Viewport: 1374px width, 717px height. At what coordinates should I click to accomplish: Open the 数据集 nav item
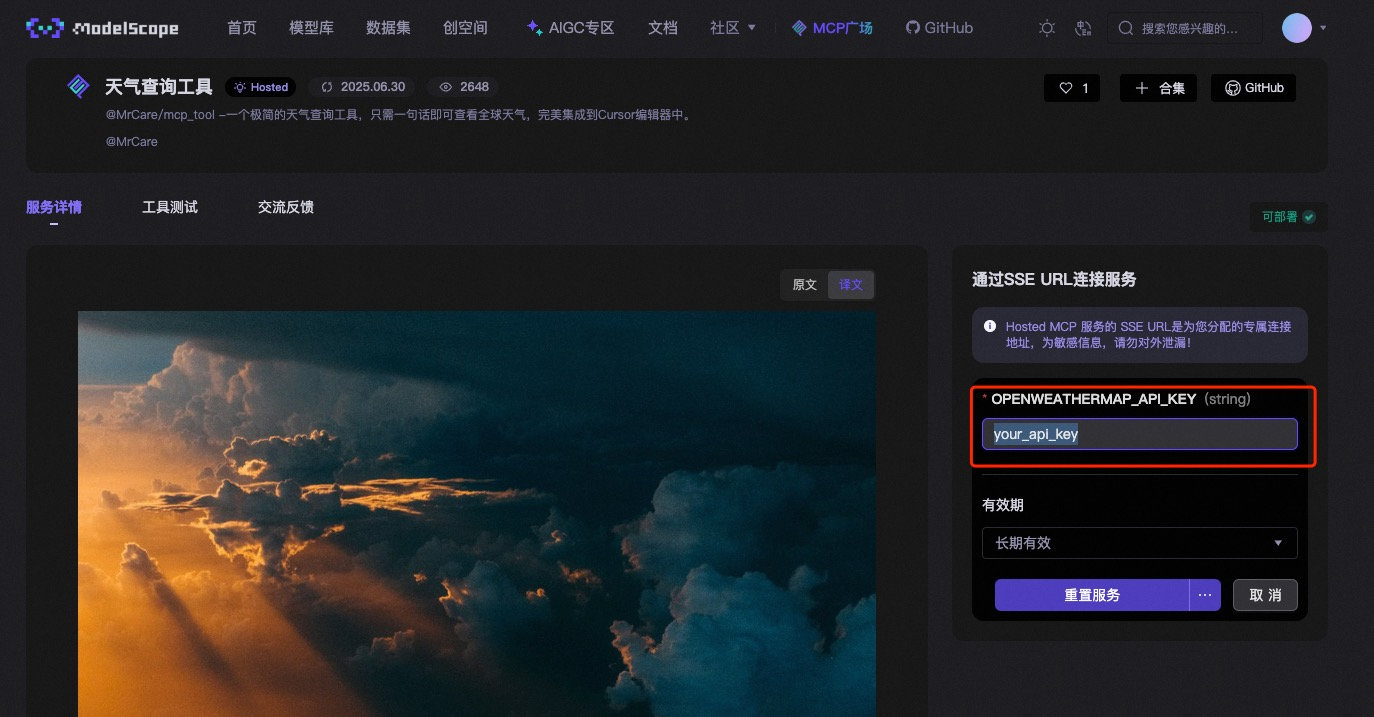(x=388, y=28)
